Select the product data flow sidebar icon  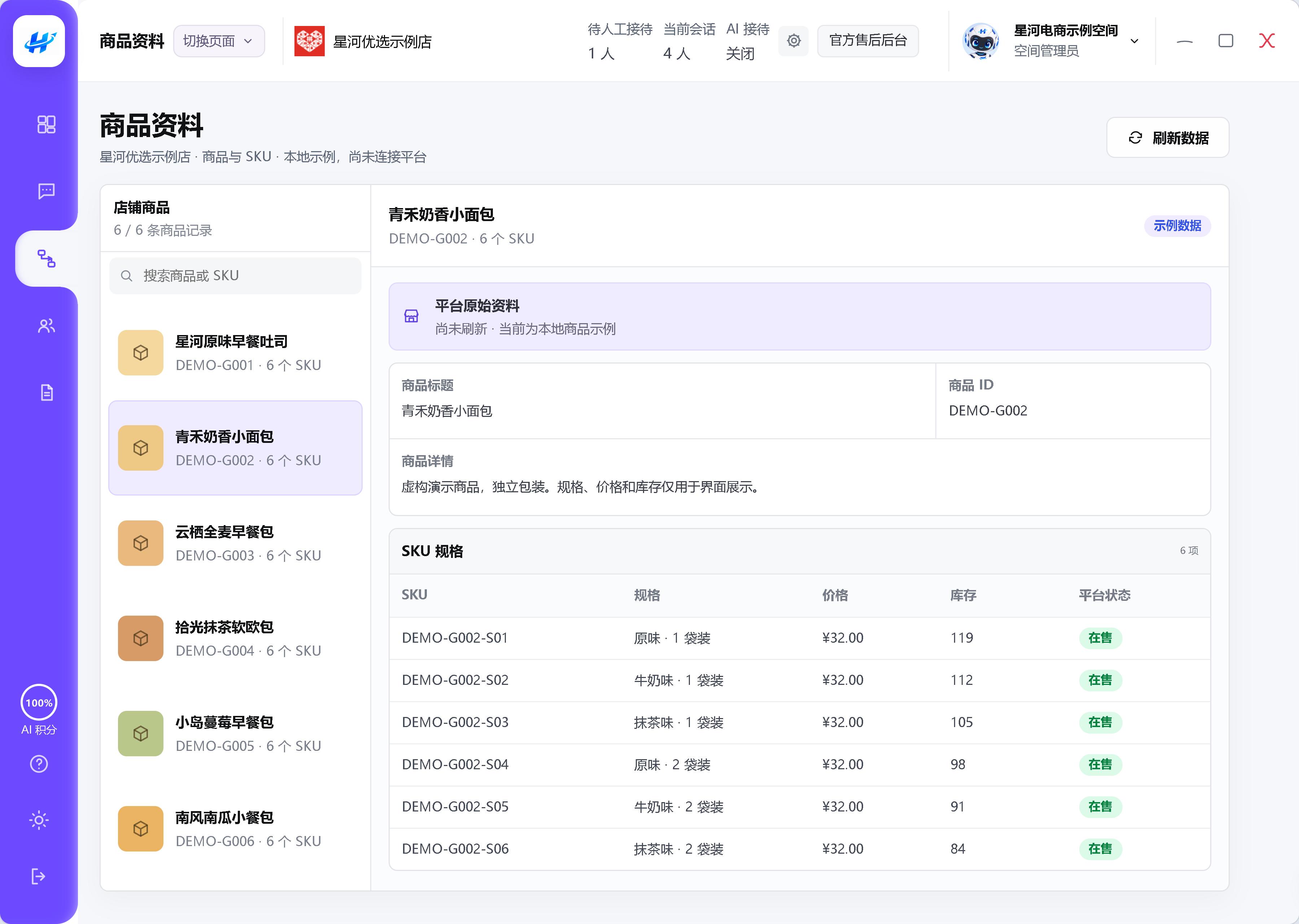tap(46, 258)
